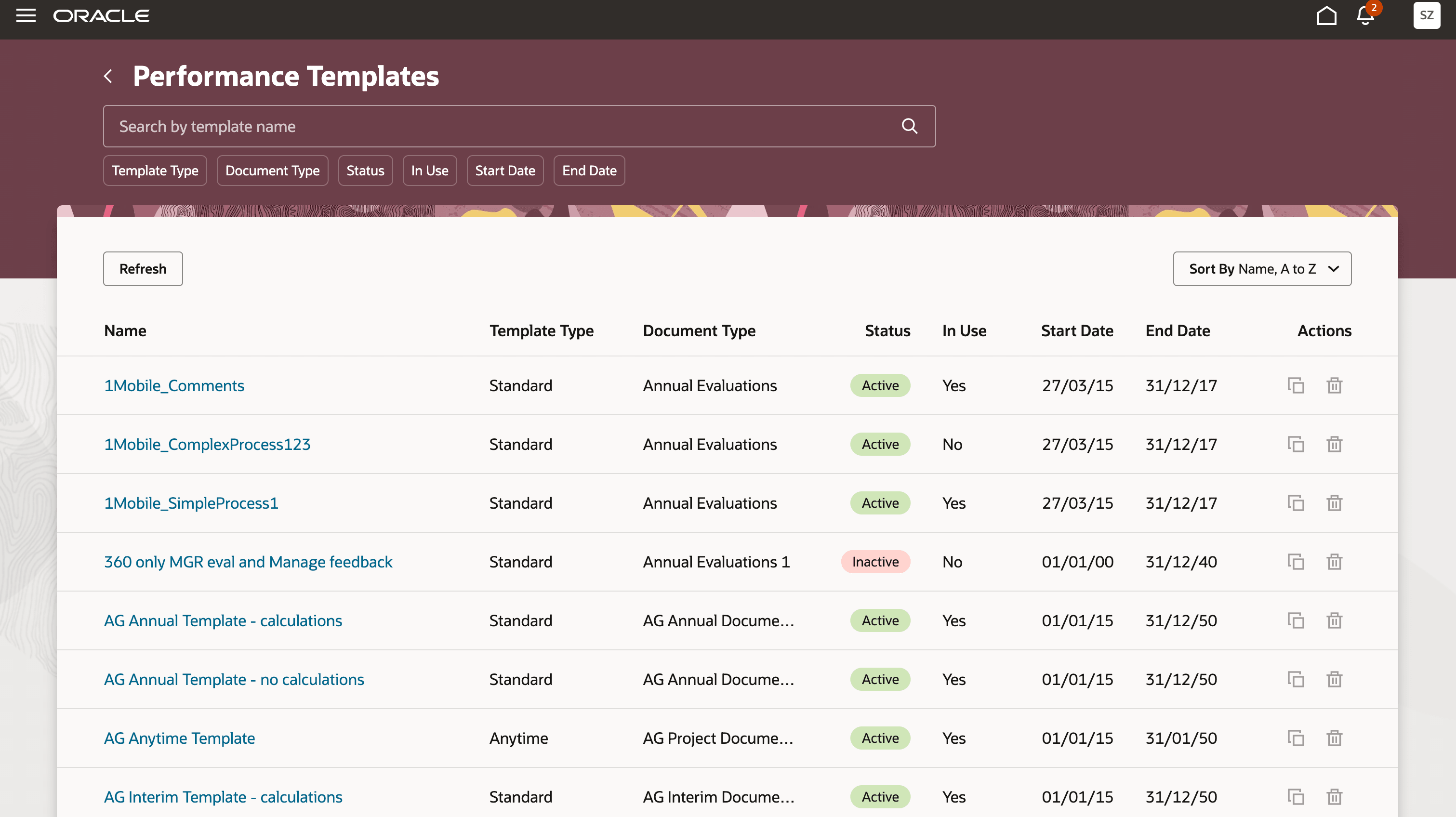This screenshot has width=1456, height=817.
Task: Go to the Home page icon
Action: tap(1326, 16)
